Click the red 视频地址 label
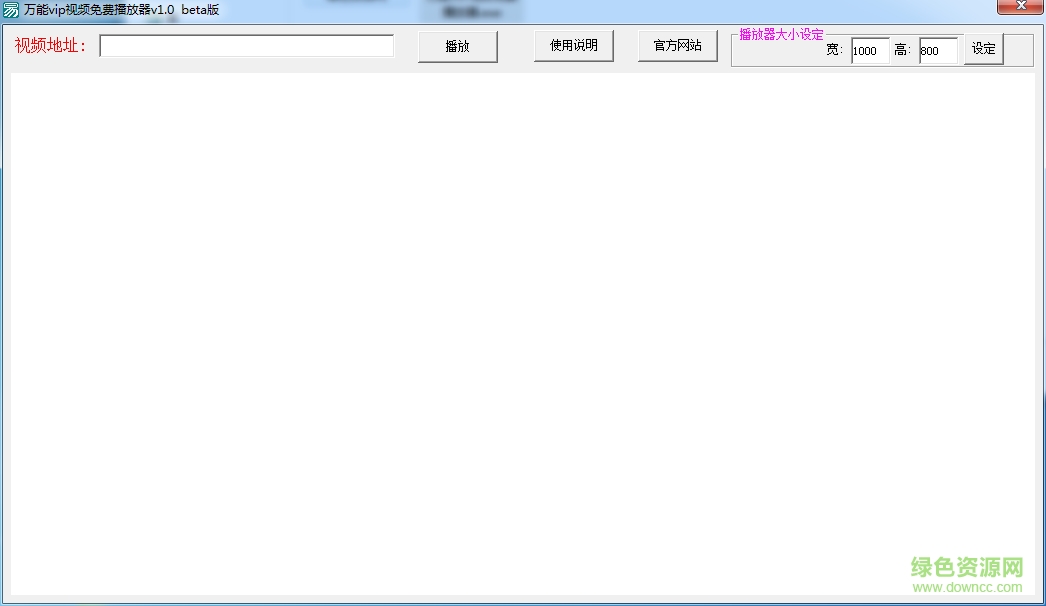The image size is (1046, 606). [52, 45]
